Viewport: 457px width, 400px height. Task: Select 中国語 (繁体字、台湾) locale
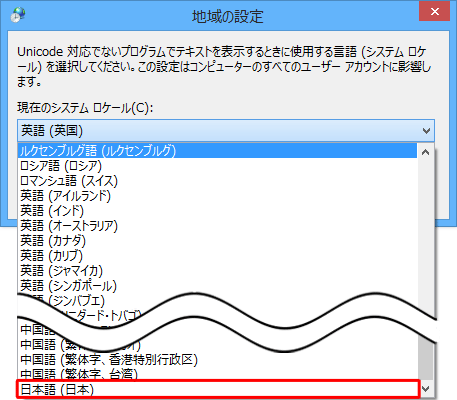pos(217,374)
